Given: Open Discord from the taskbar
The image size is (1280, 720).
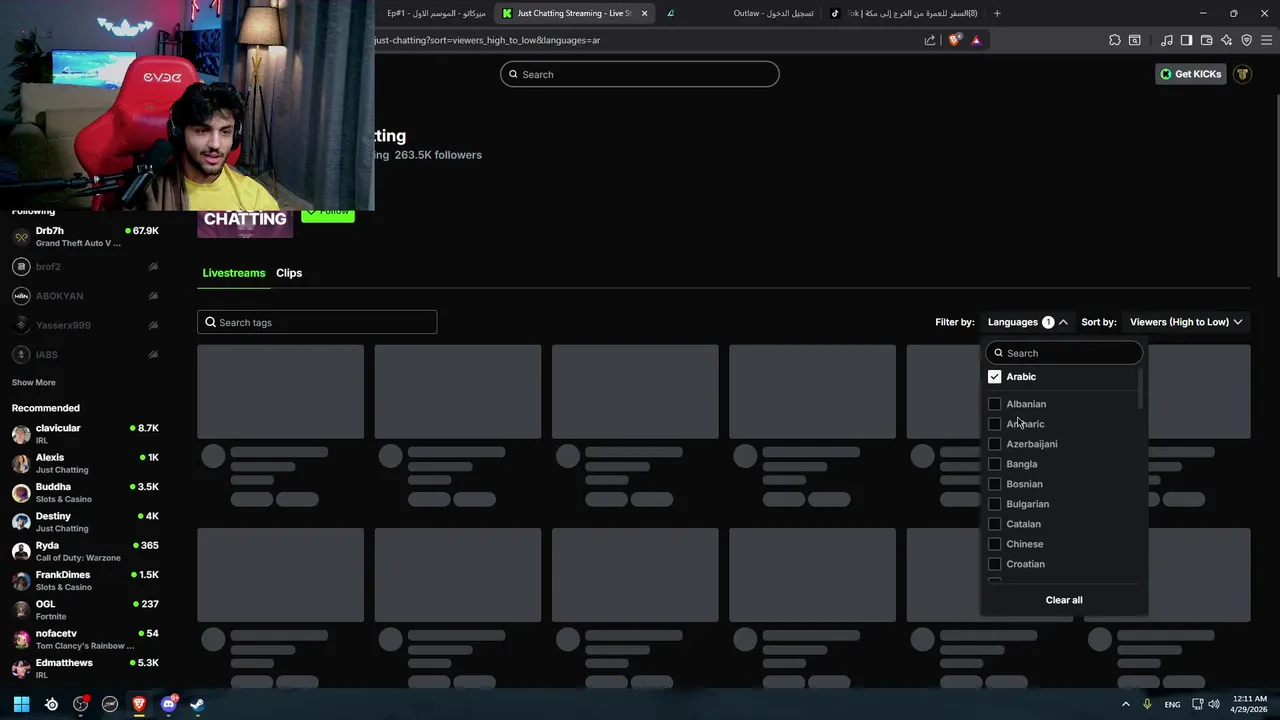Looking at the screenshot, I should pos(168,704).
